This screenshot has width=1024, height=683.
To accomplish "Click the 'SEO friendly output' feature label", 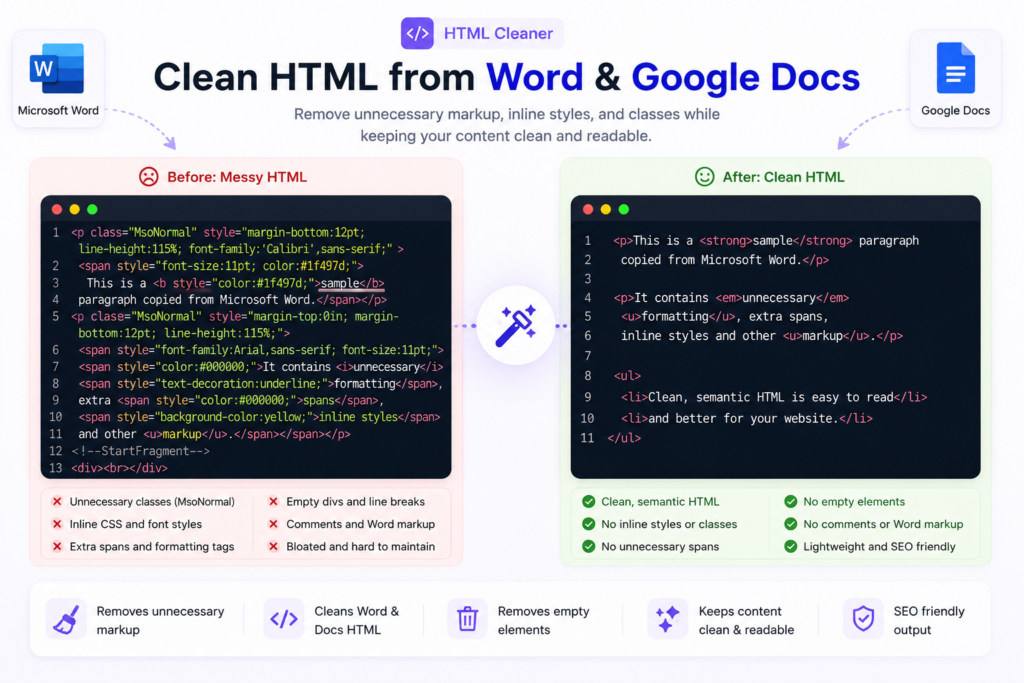I will click(x=929, y=620).
